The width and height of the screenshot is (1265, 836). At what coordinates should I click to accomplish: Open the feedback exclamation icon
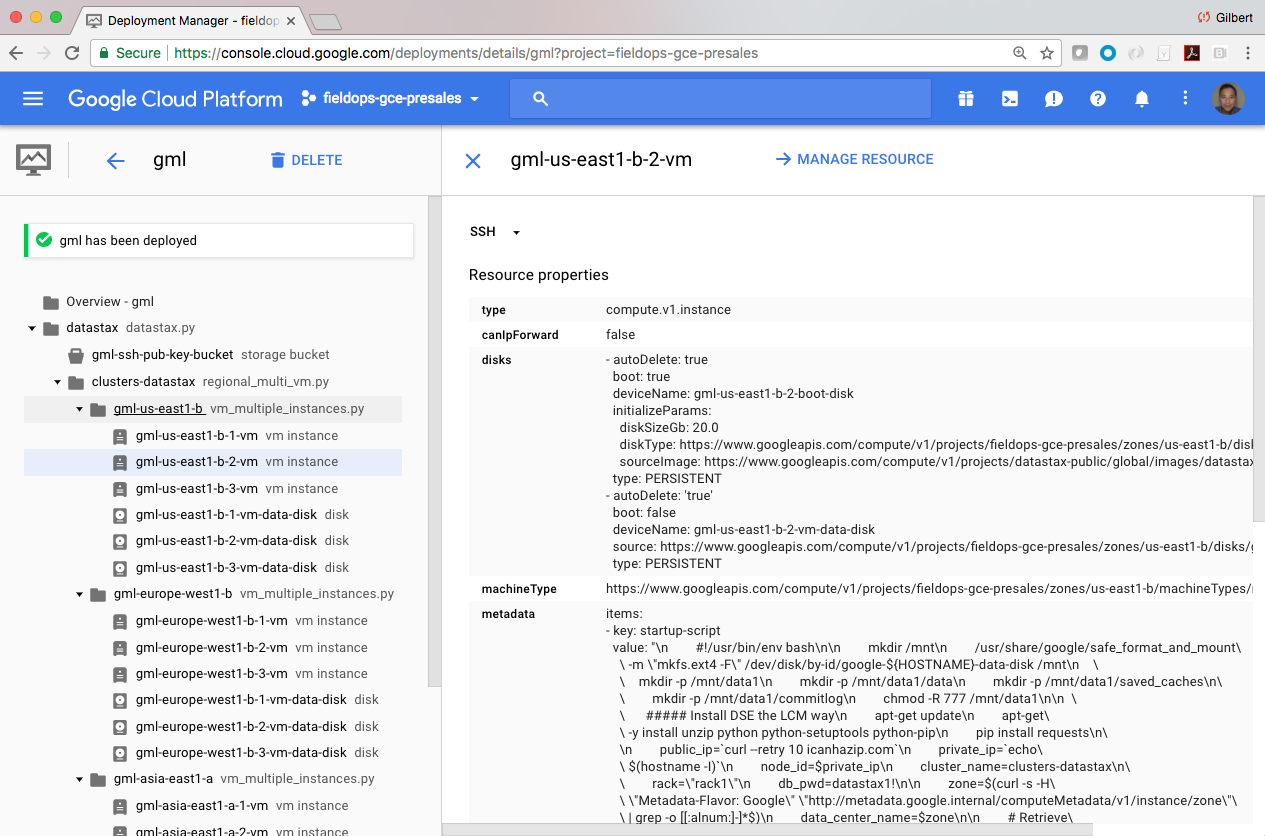coord(1054,98)
